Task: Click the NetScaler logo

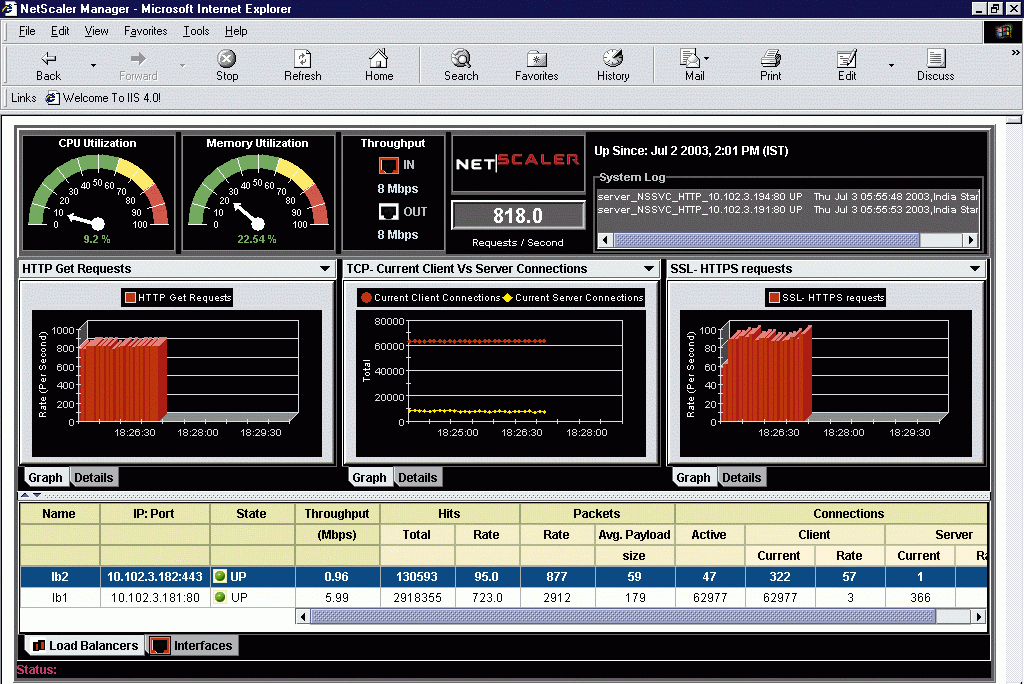Action: pyautogui.click(x=518, y=163)
